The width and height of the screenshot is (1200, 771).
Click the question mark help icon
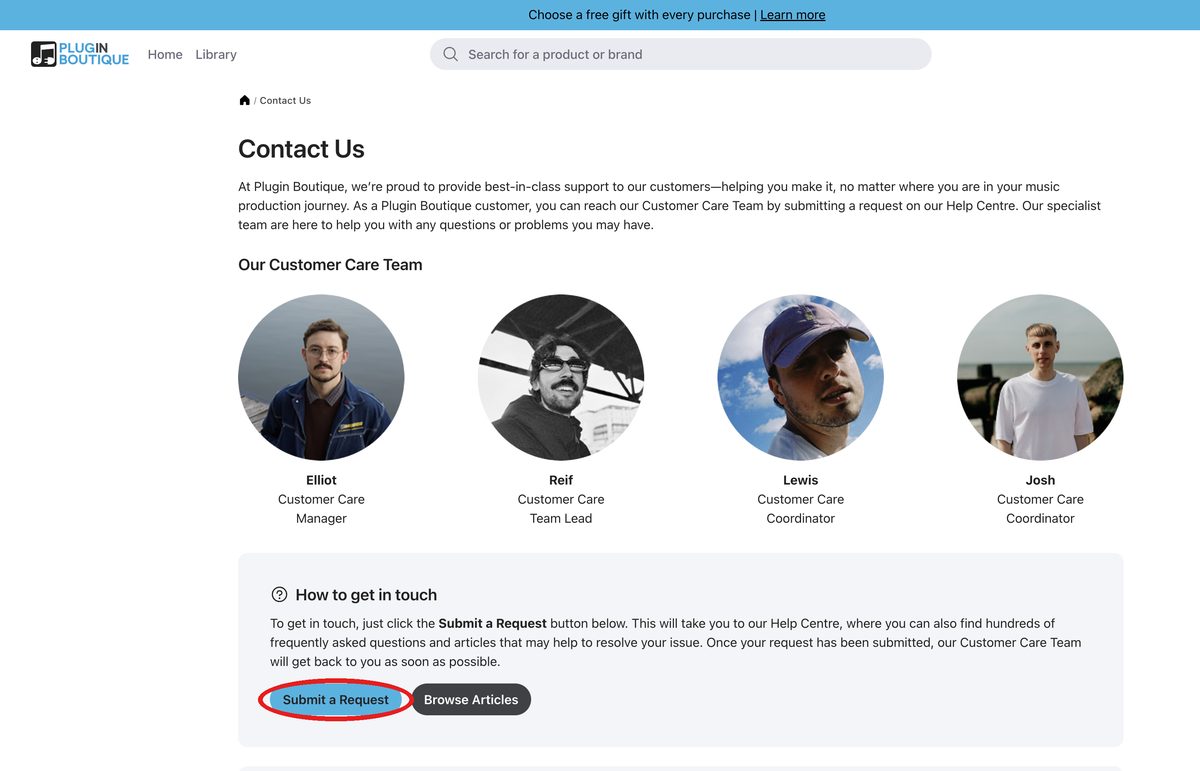279,595
